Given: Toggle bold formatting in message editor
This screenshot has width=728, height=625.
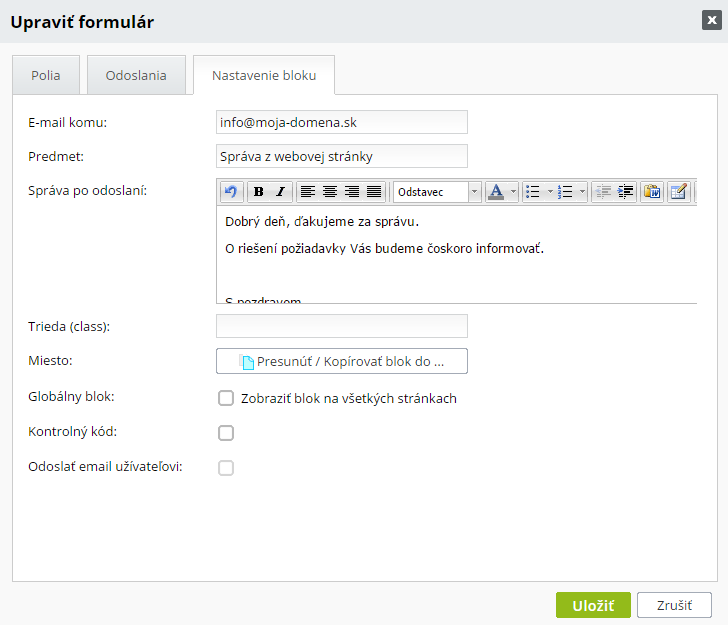Looking at the screenshot, I should coord(259,192).
